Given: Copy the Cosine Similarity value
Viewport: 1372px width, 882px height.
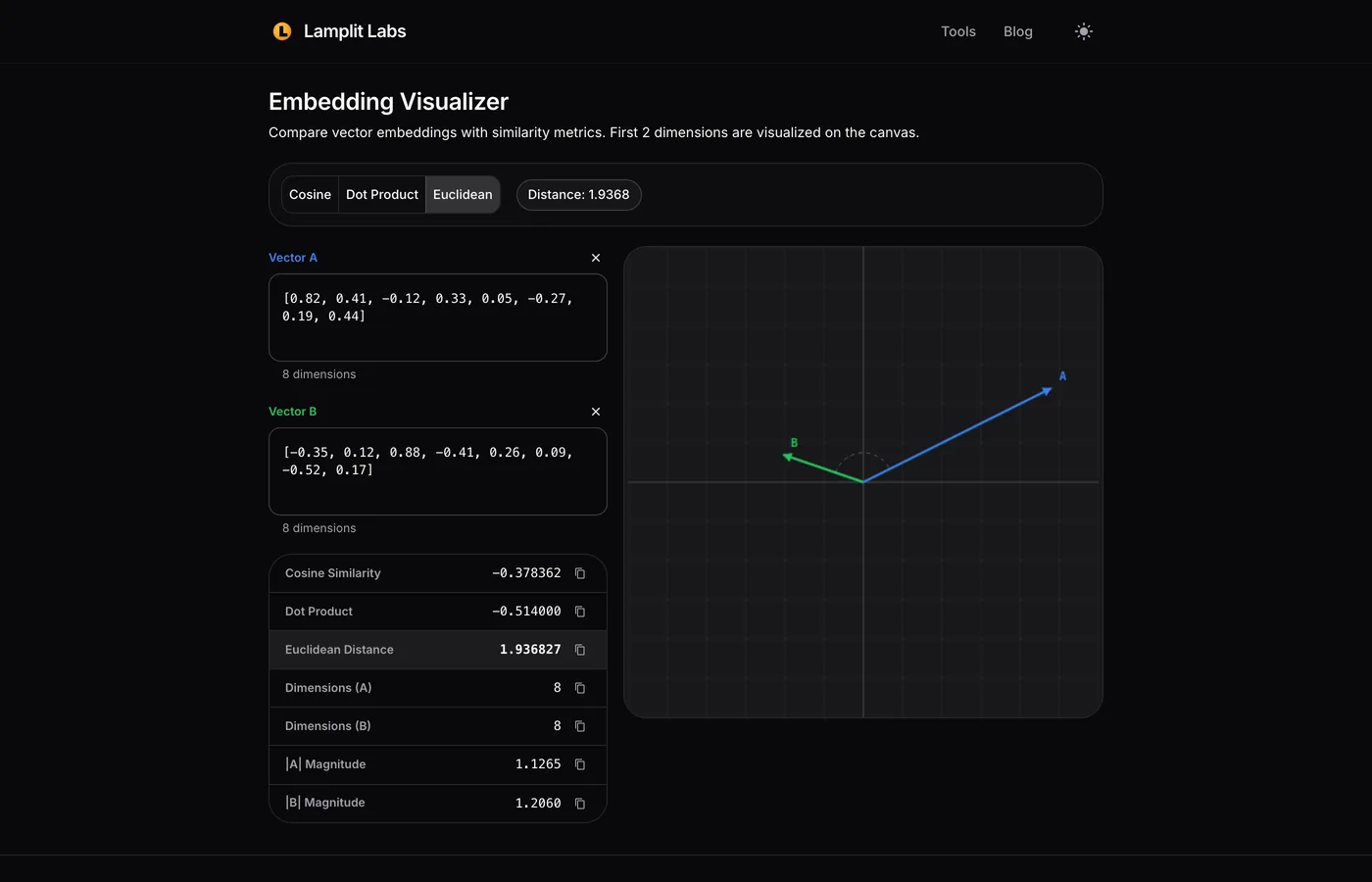Looking at the screenshot, I should point(580,573).
